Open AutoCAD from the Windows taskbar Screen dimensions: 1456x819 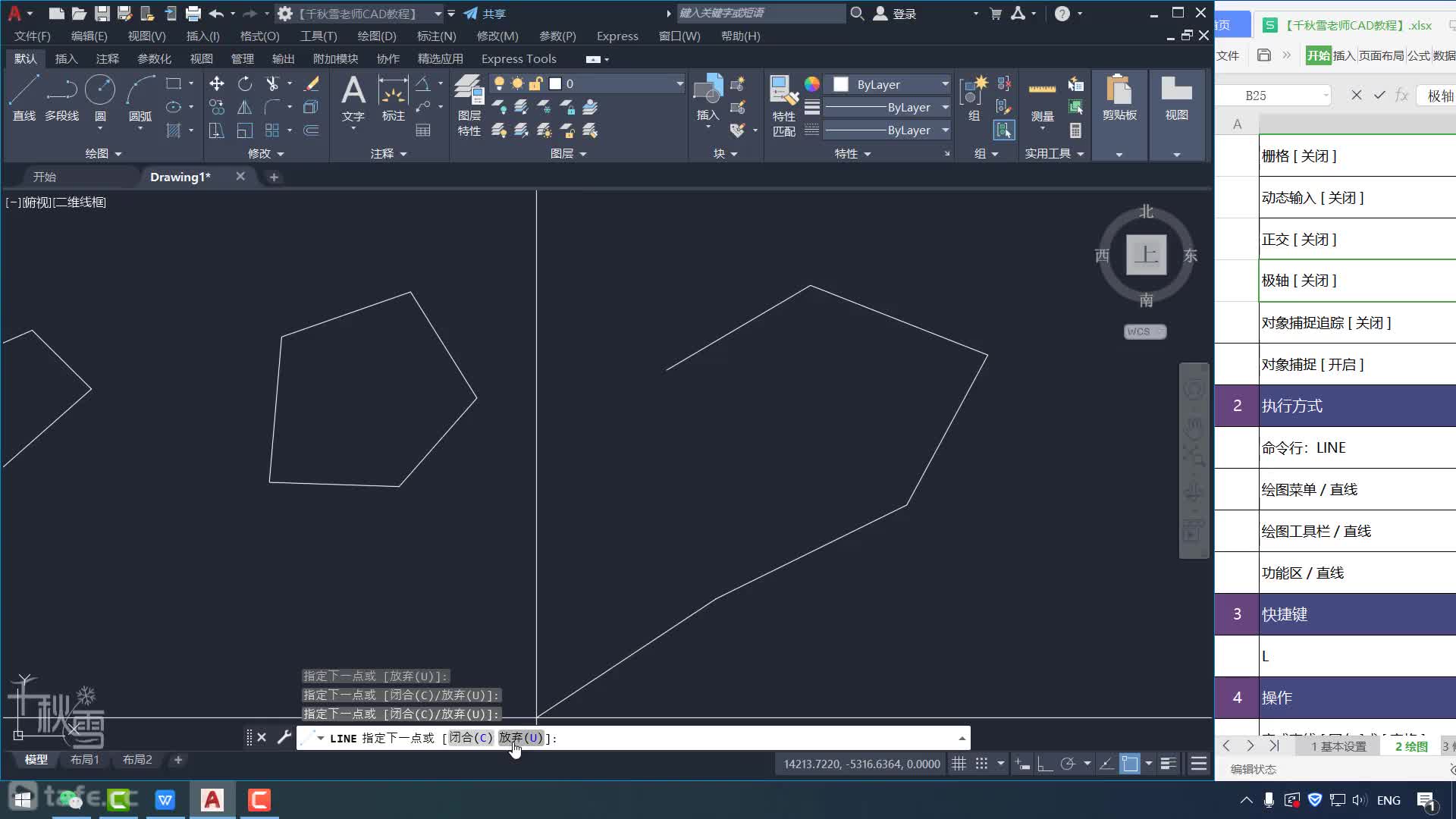click(212, 799)
